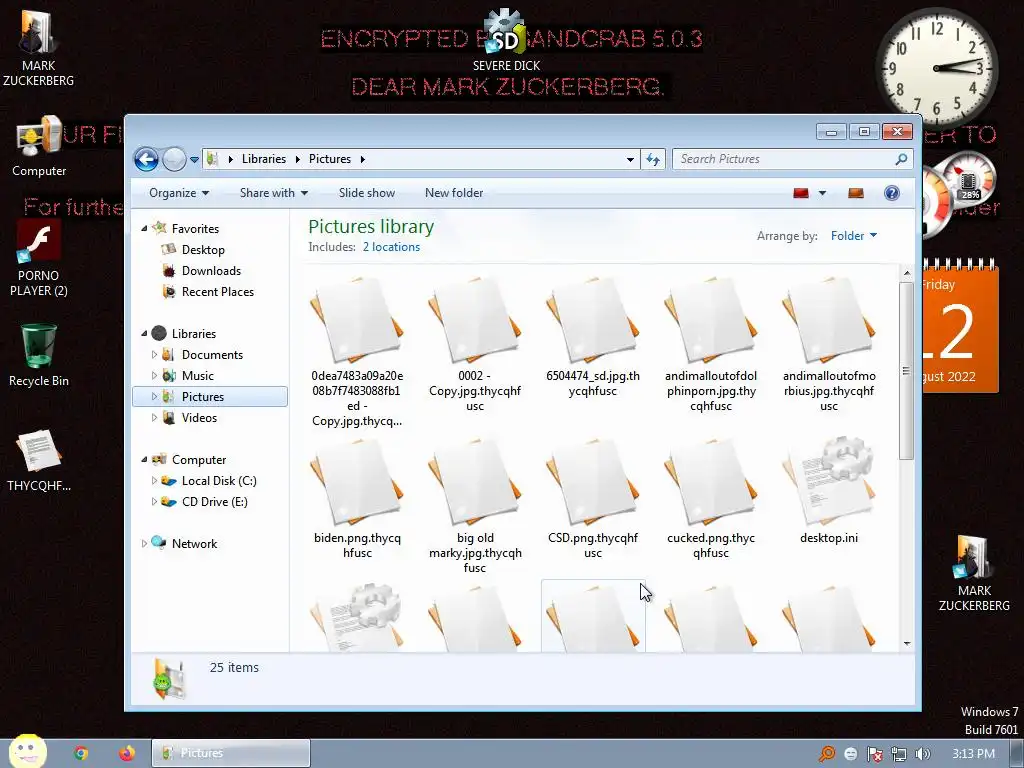Screen dimensions: 1024x768
Task: Select SEVERE DICK desktop icon
Action: tap(506, 40)
